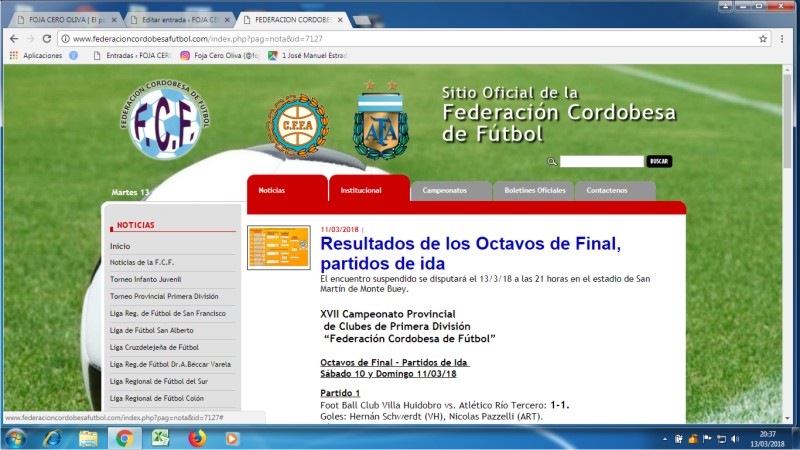
Task: Click the orange article thumbnail image
Action: click(x=279, y=247)
